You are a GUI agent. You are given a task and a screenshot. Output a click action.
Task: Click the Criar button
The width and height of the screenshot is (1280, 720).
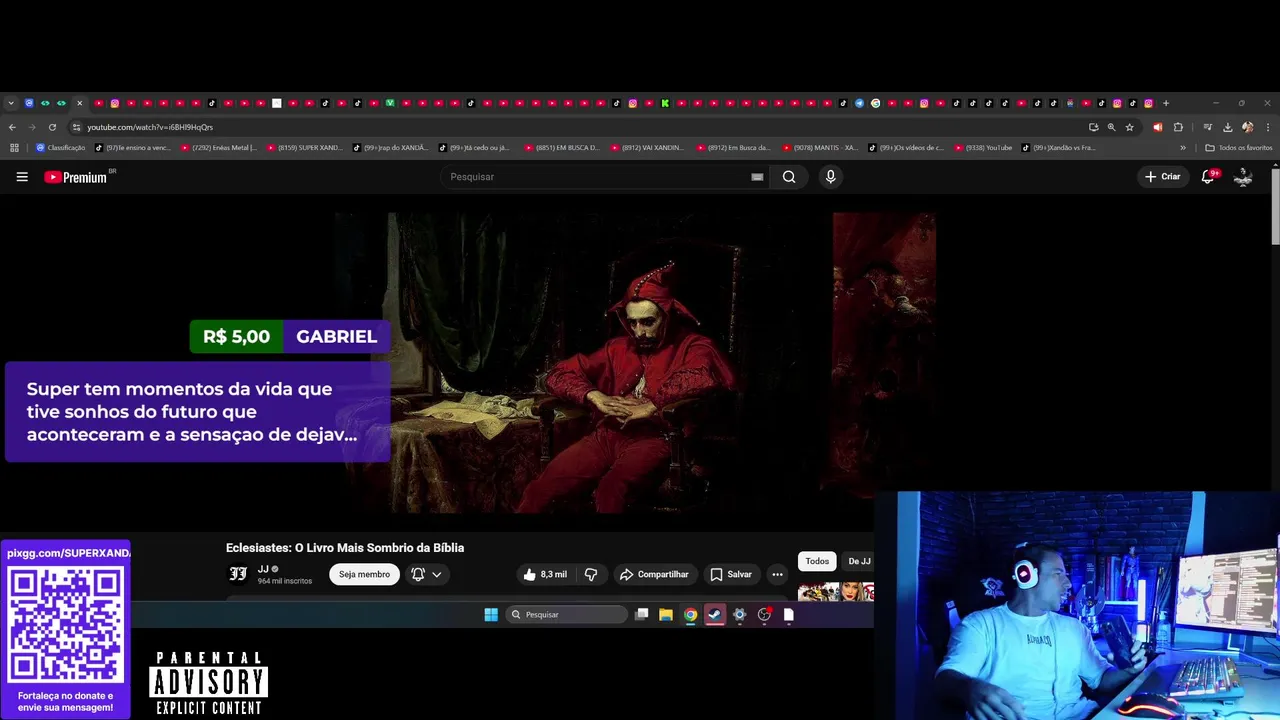tap(1163, 177)
